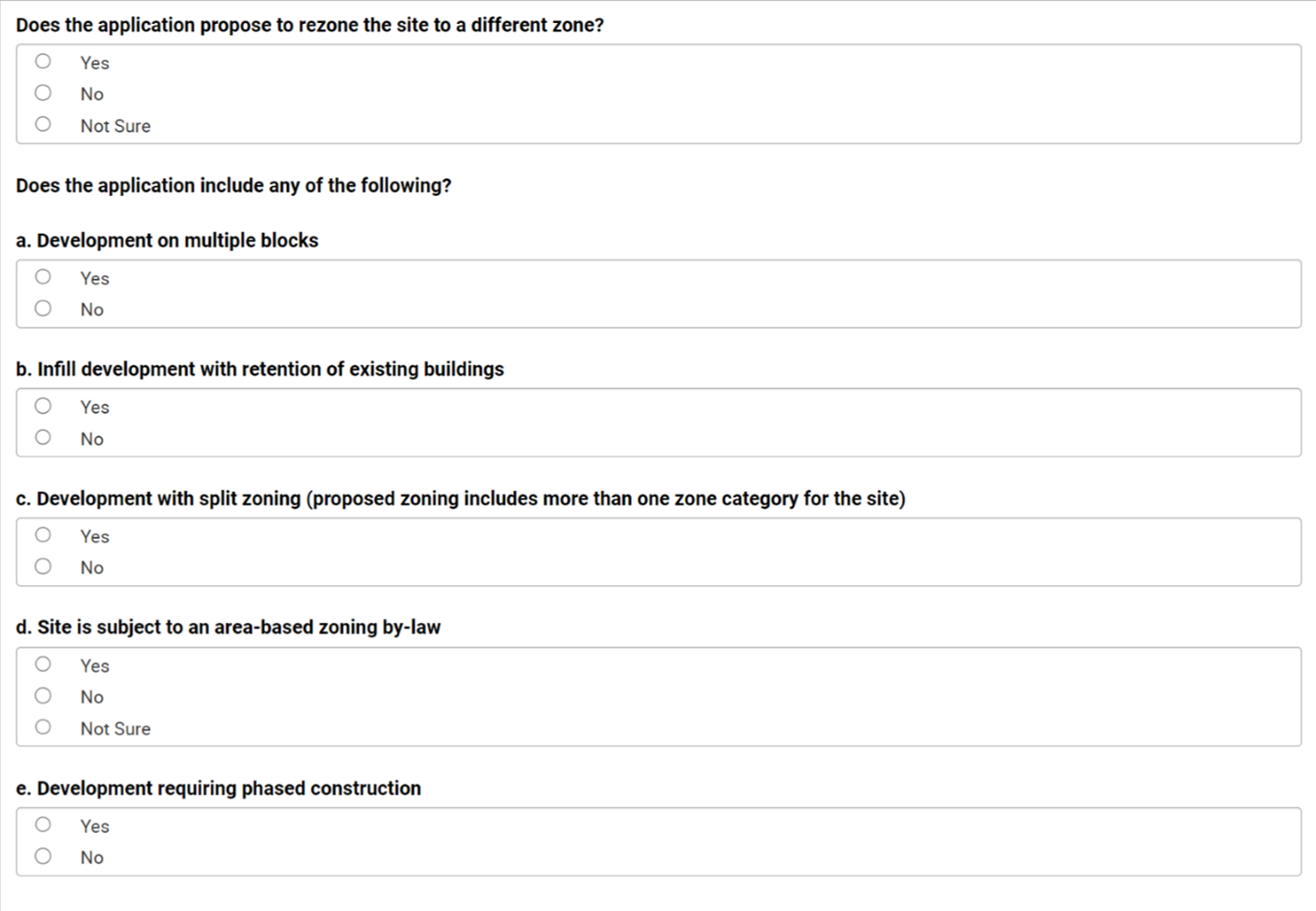Pick Not Sure for area-based zoning by-law

tap(43, 727)
